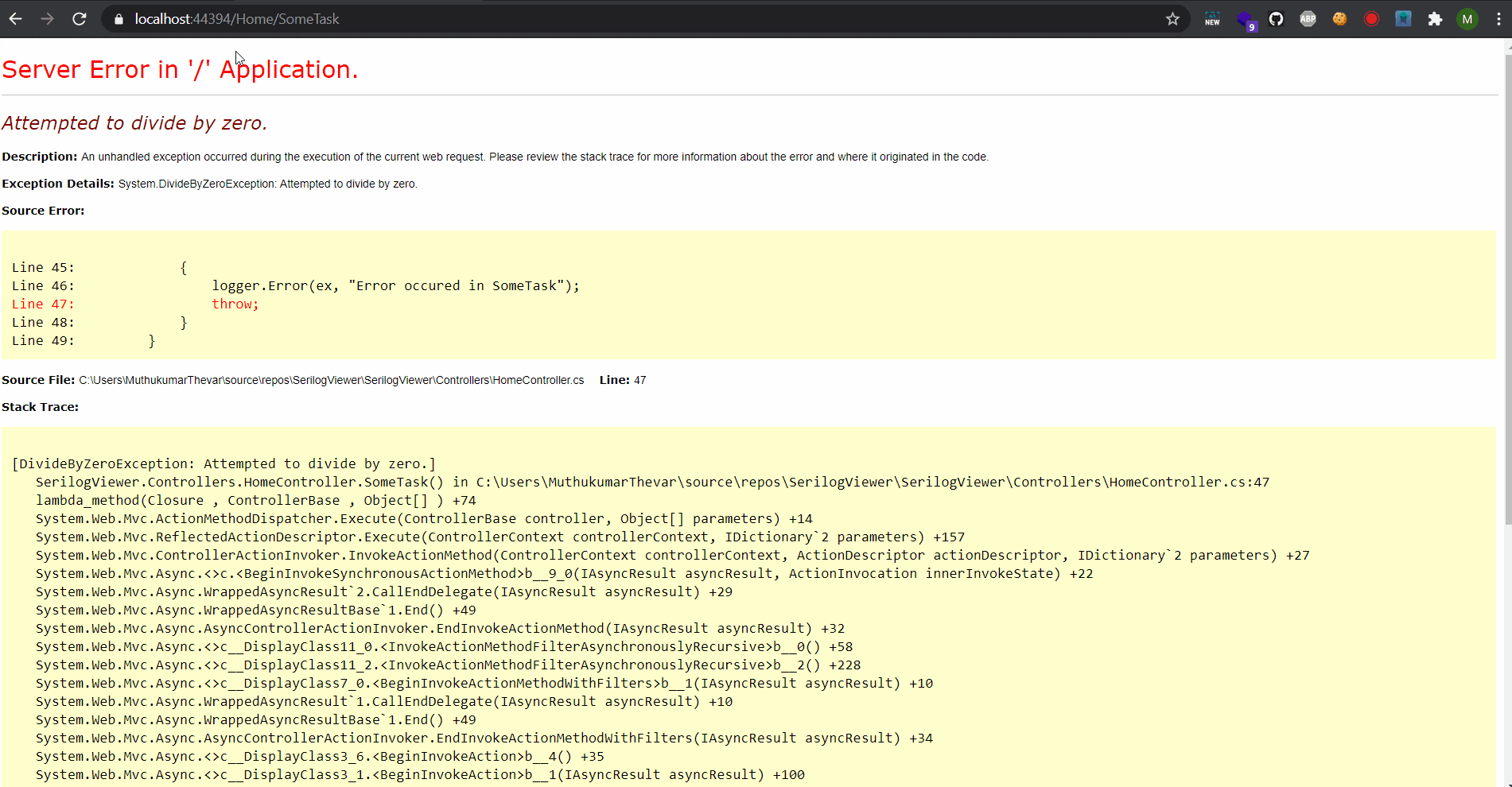Click the code line "Line 46:" logger.Error

click(x=295, y=285)
